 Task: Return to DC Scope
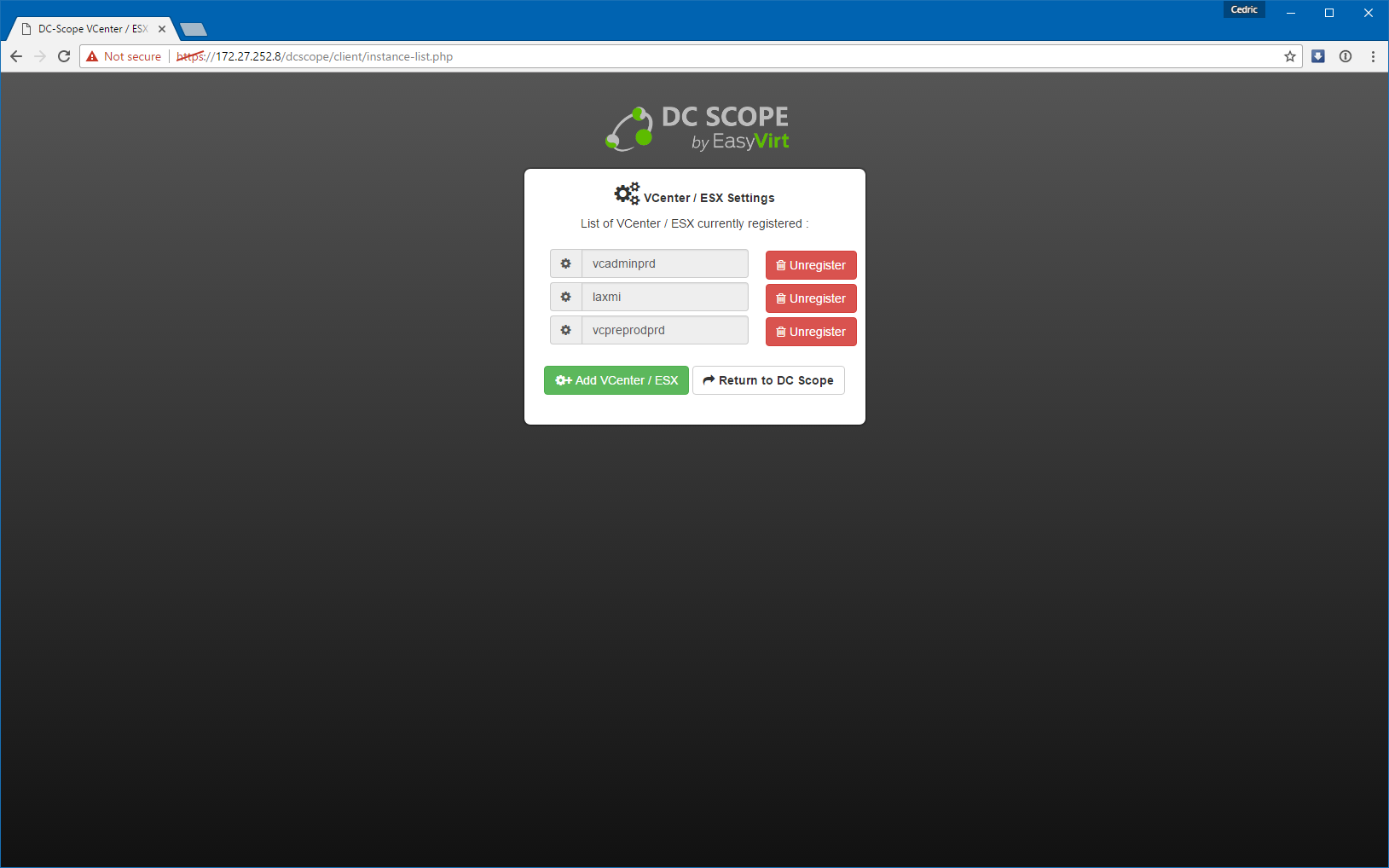pyautogui.click(x=767, y=380)
